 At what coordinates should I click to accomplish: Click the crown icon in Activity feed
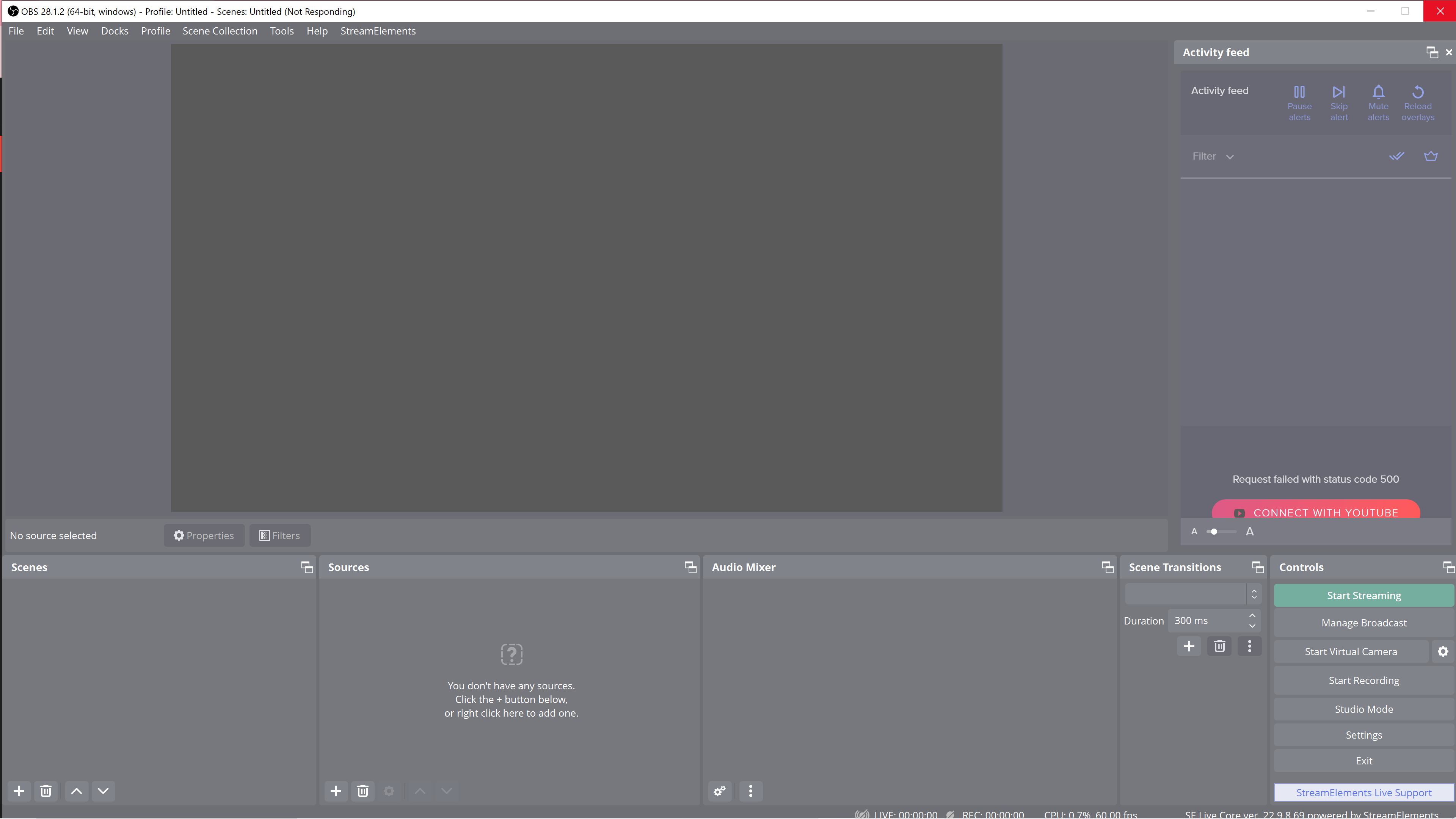pyautogui.click(x=1431, y=156)
